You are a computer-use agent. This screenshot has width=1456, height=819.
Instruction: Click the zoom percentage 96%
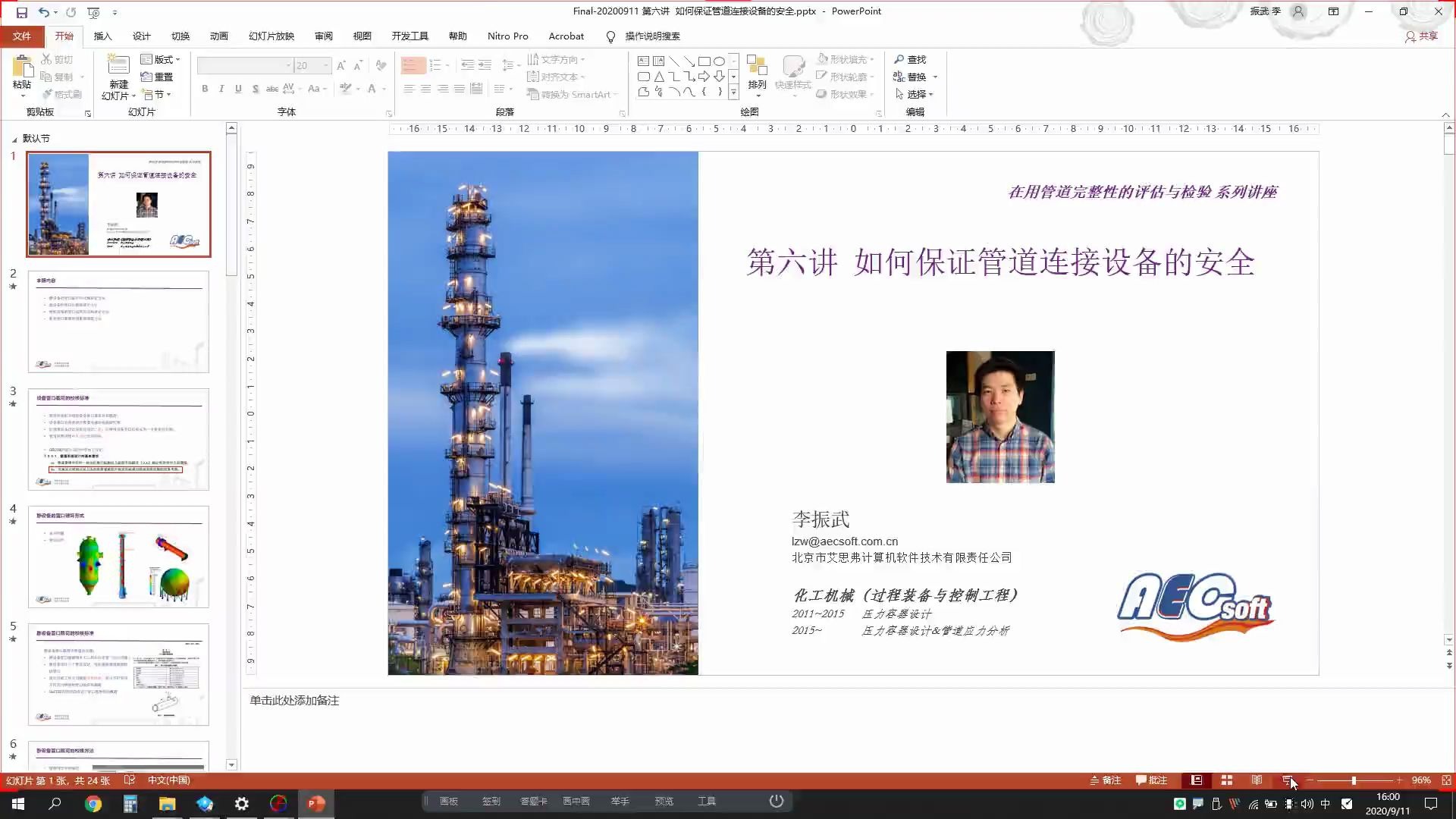pos(1421,780)
